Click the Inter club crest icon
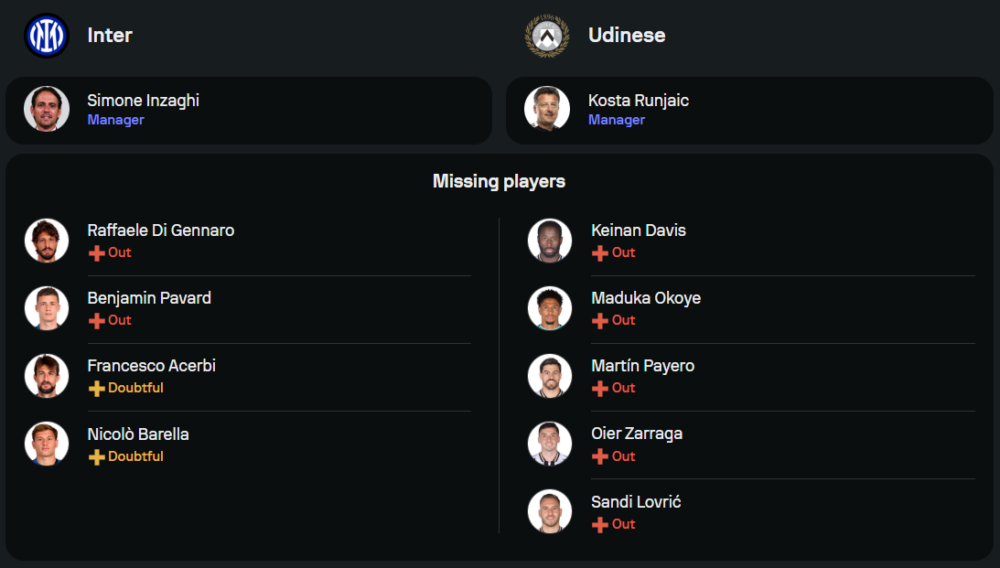This screenshot has width=1000, height=568. pyautogui.click(x=46, y=36)
